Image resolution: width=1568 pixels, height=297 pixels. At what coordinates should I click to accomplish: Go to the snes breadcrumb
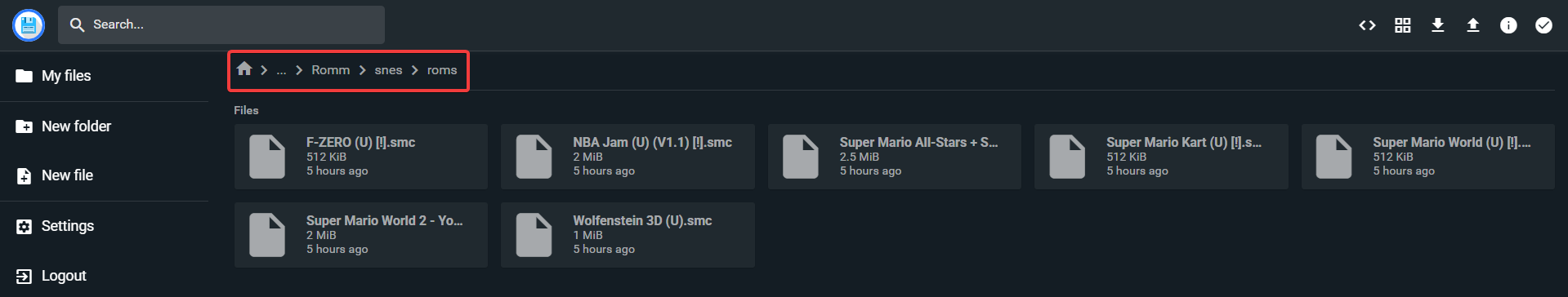(388, 70)
